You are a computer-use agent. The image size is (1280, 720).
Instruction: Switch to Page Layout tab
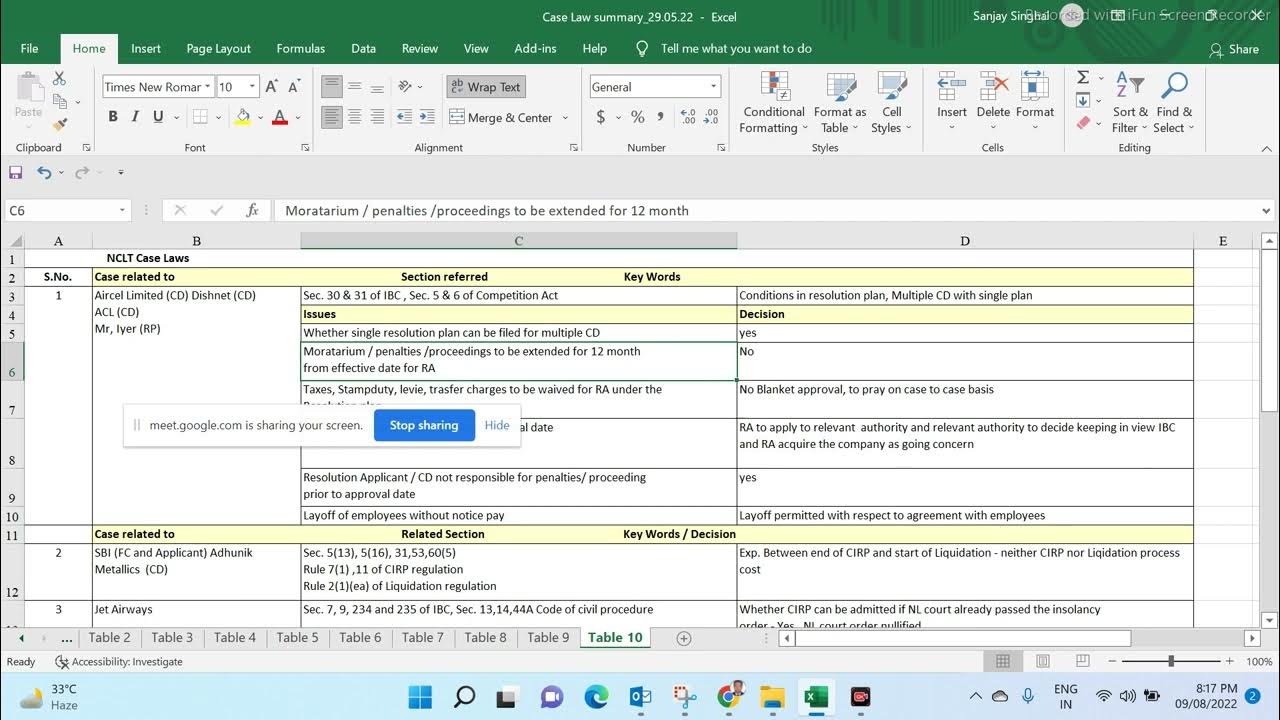[x=219, y=48]
